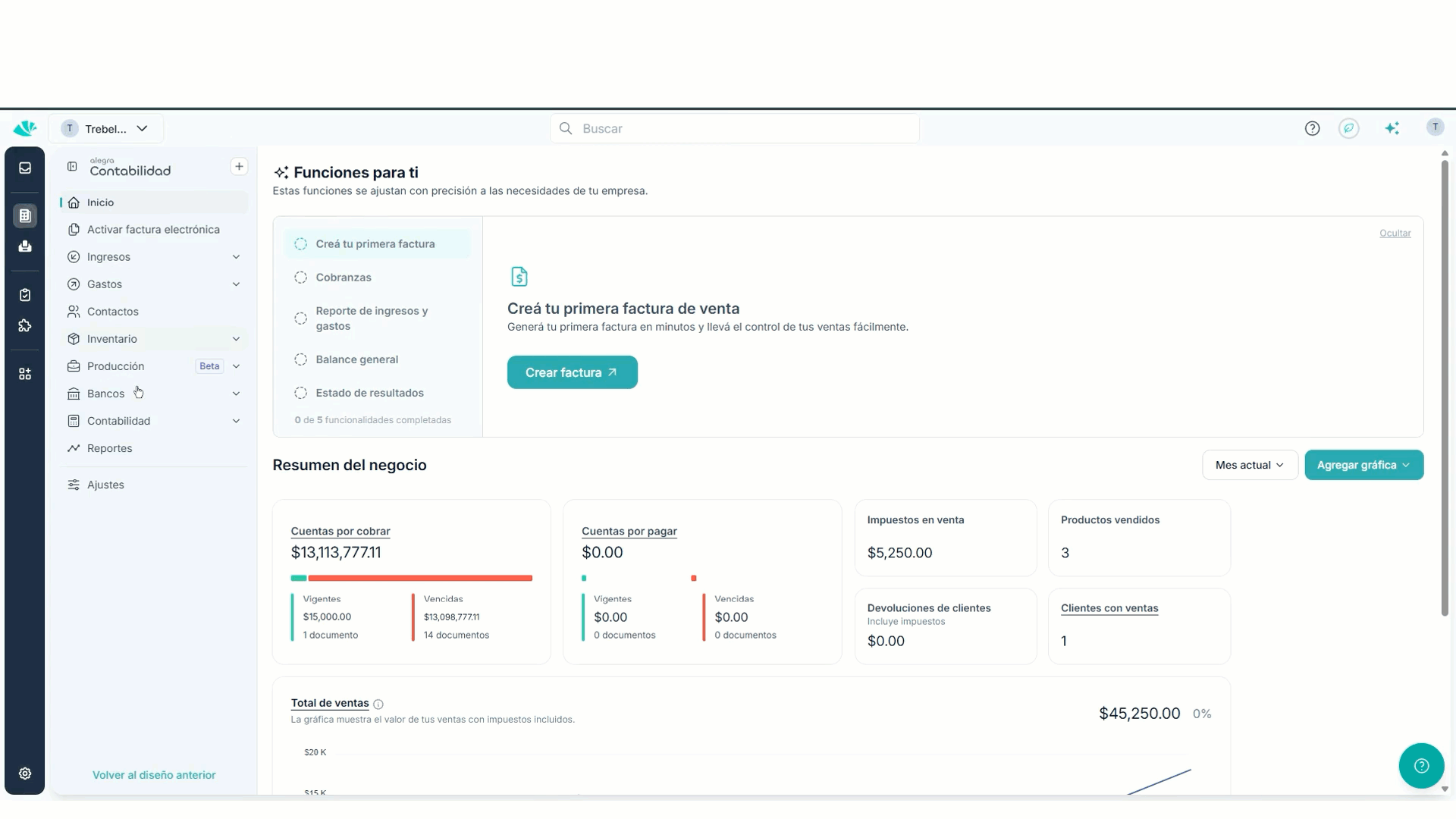Click the green chat bubble icon
Image resolution: width=1456 pixels, height=819 pixels.
tap(1348, 128)
